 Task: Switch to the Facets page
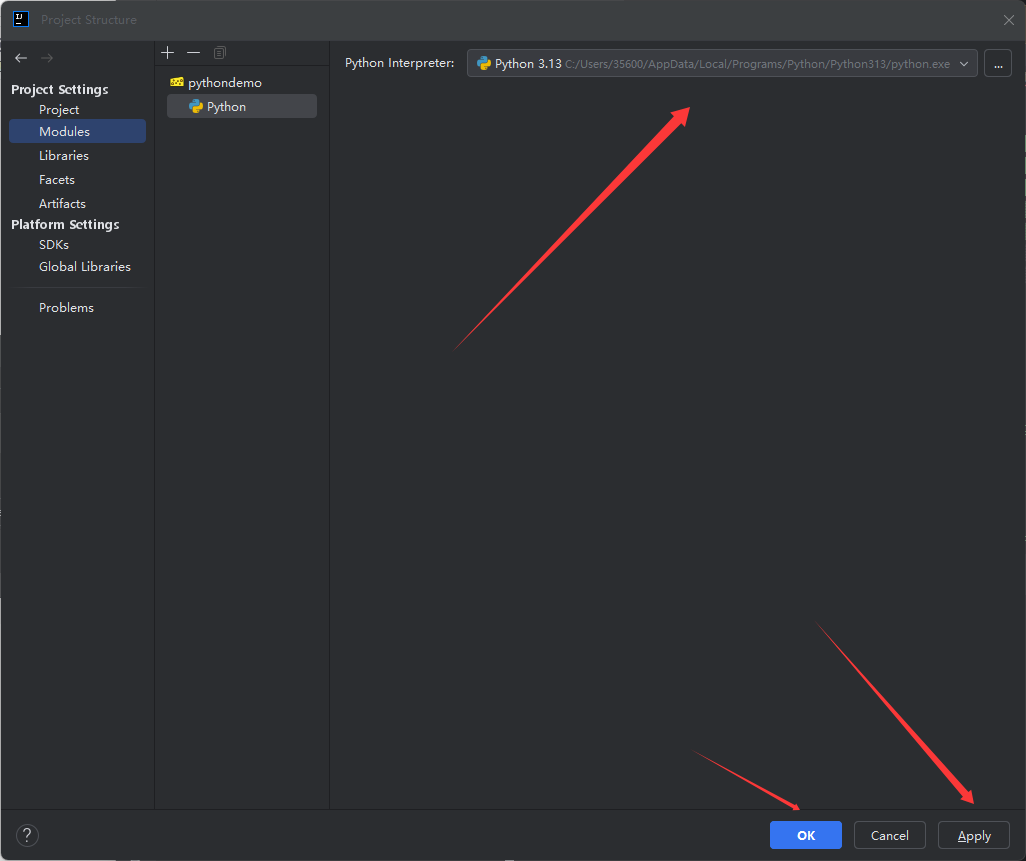click(x=56, y=180)
